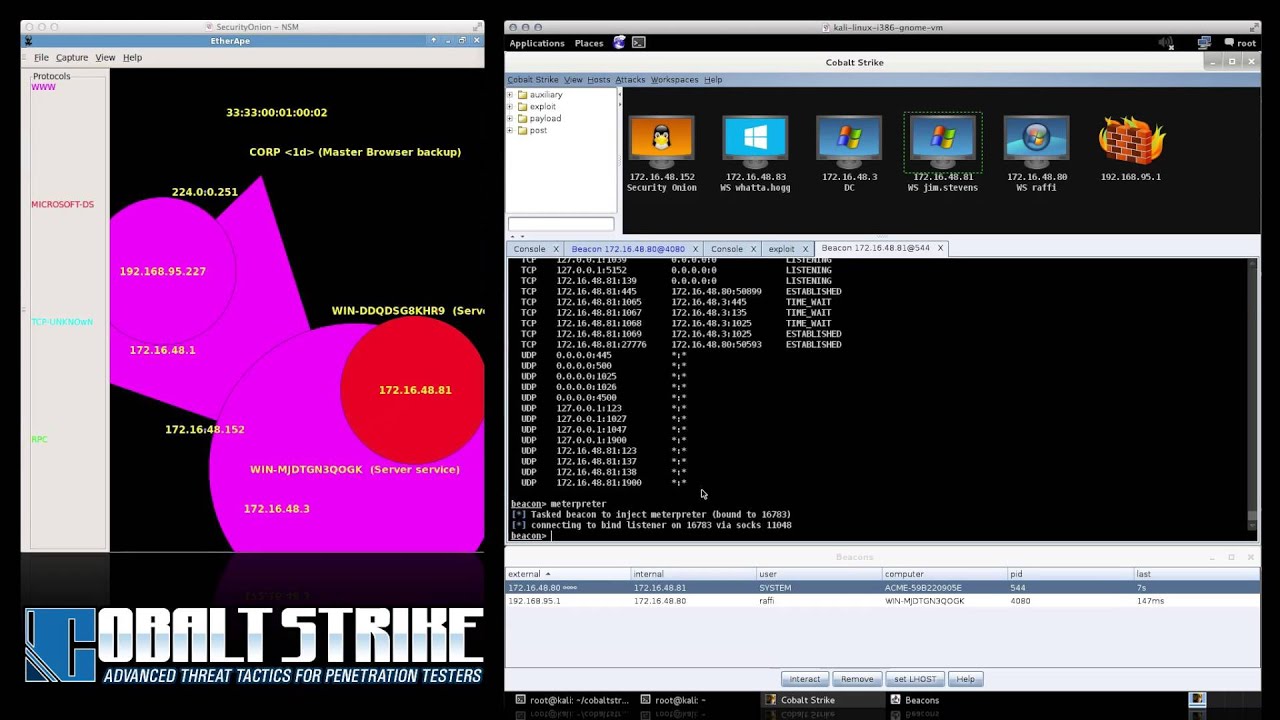Open the Attacks menu
The height and width of the screenshot is (720, 1280).
click(x=630, y=80)
